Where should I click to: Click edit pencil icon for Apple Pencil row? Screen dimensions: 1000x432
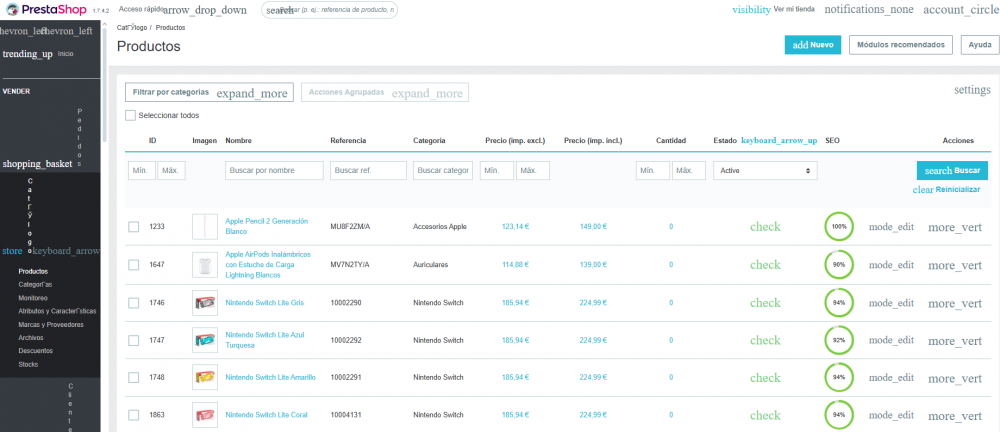891,227
